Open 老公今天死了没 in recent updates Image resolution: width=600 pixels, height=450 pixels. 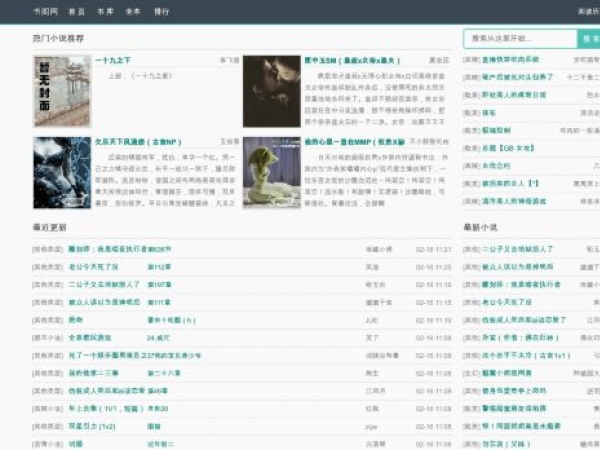[93, 267]
